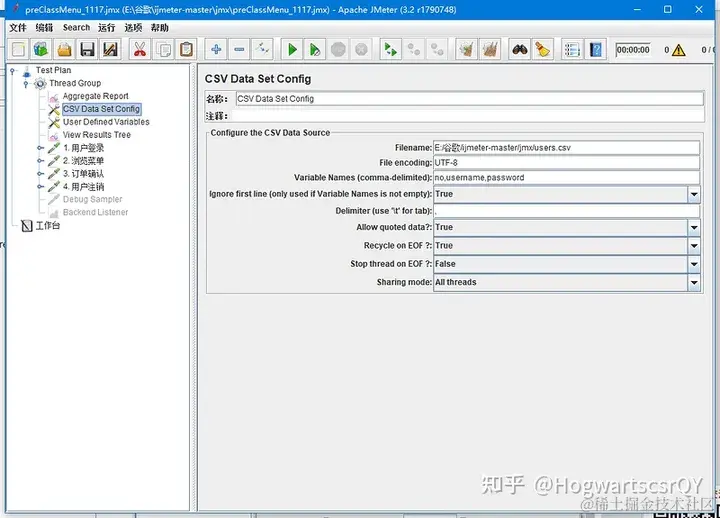Image resolution: width=720 pixels, height=518 pixels.
Task: Open the Search menu
Action: click(x=76, y=28)
